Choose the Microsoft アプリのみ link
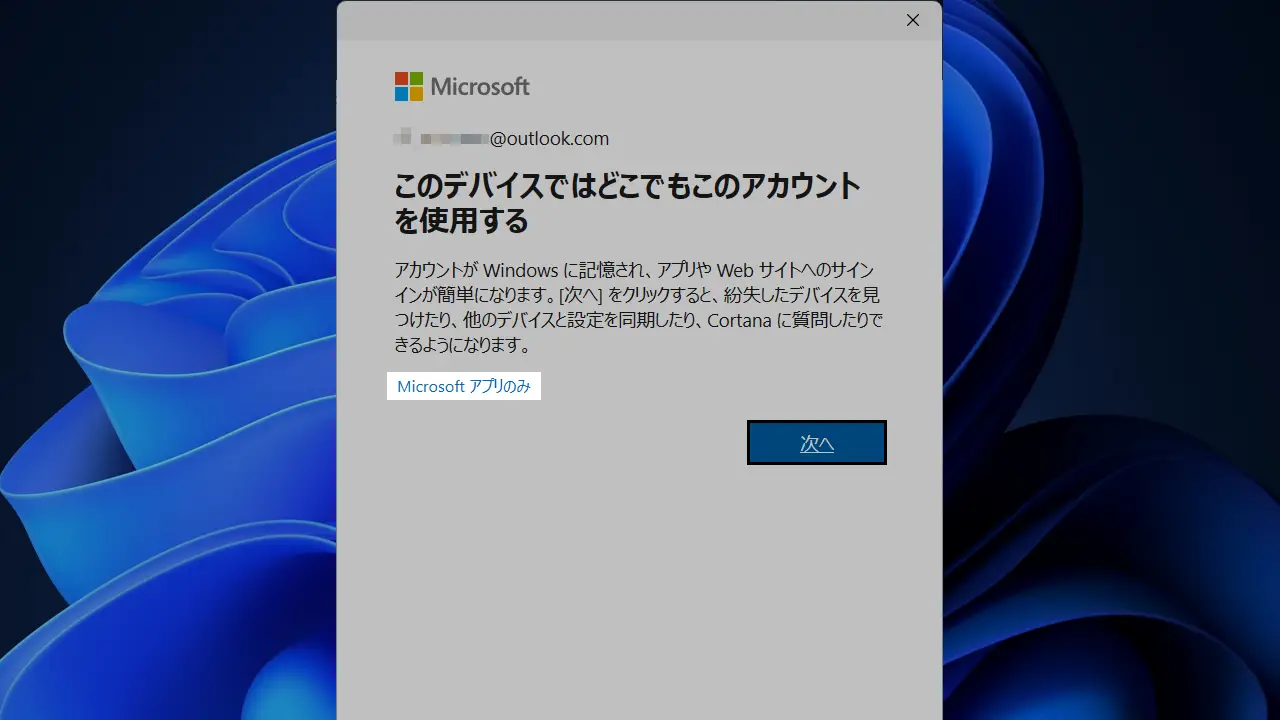 pyautogui.click(x=463, y=386)
